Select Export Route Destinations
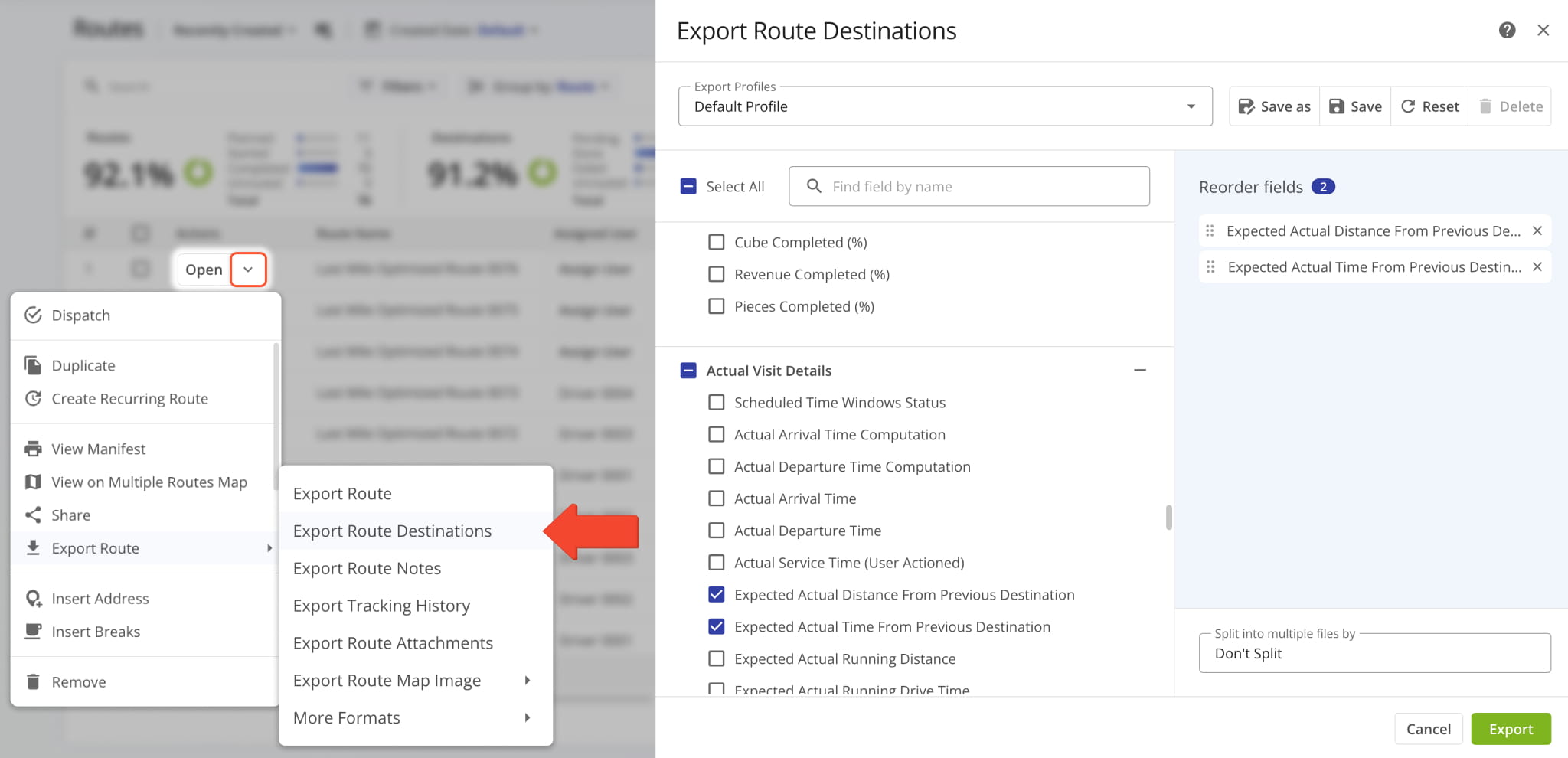The width and height of the screenshot is (1568, 758). point(416,531)
